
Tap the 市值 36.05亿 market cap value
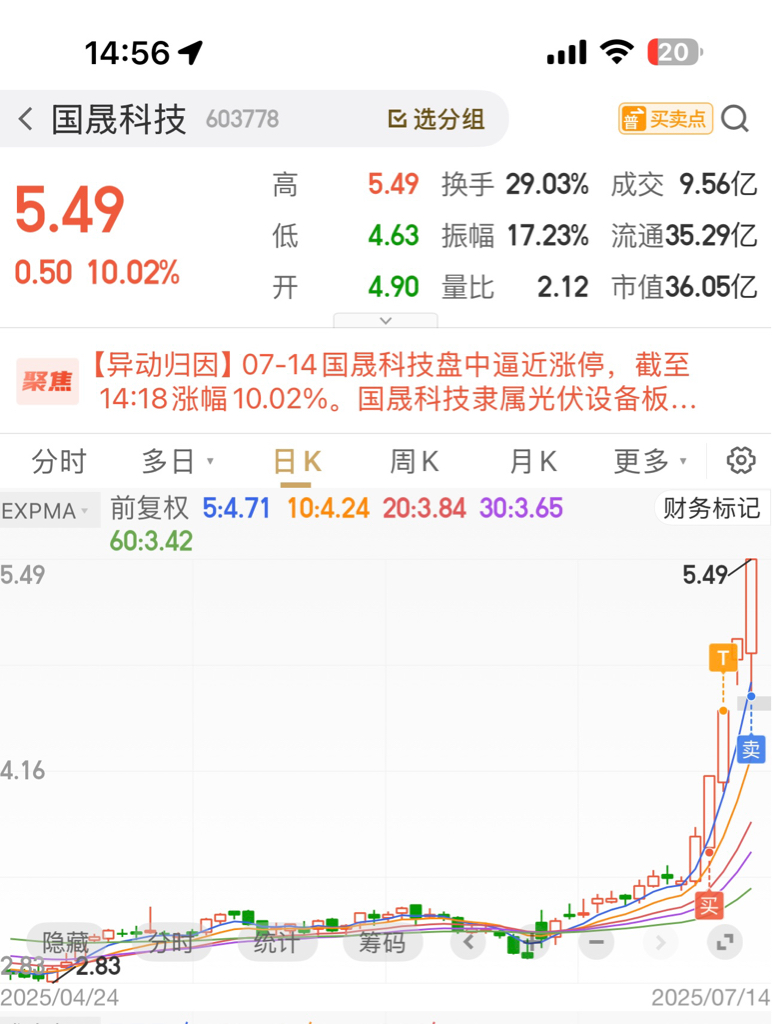point(684,287)
